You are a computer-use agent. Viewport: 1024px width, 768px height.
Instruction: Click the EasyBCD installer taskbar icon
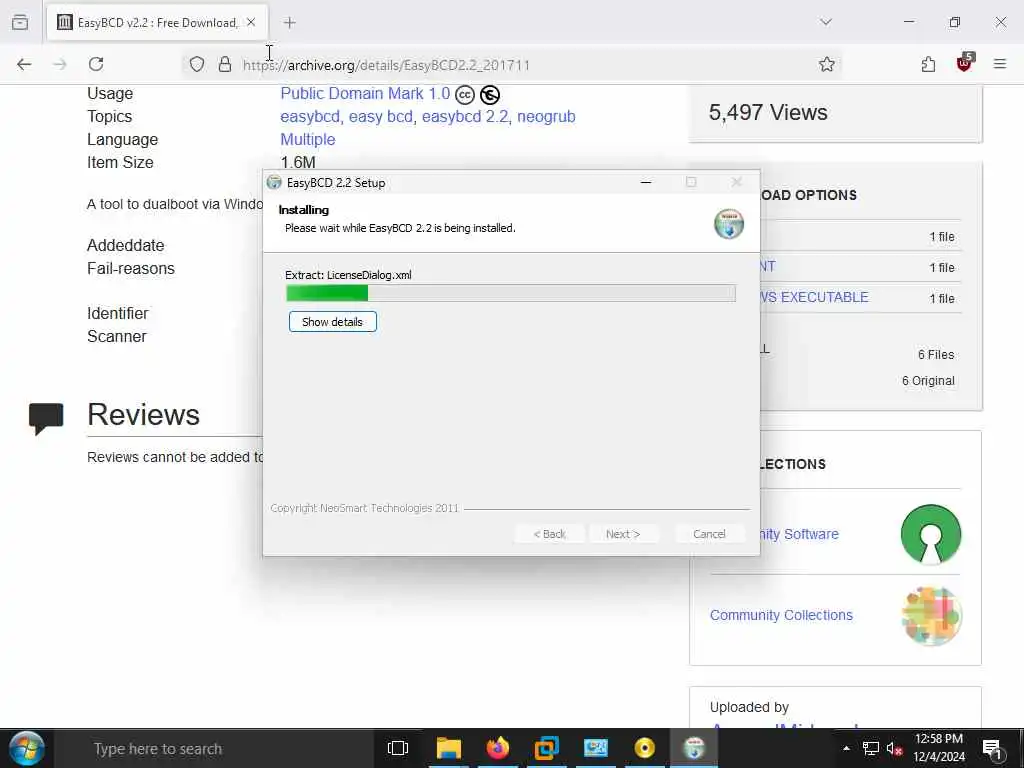coord(694,748)
